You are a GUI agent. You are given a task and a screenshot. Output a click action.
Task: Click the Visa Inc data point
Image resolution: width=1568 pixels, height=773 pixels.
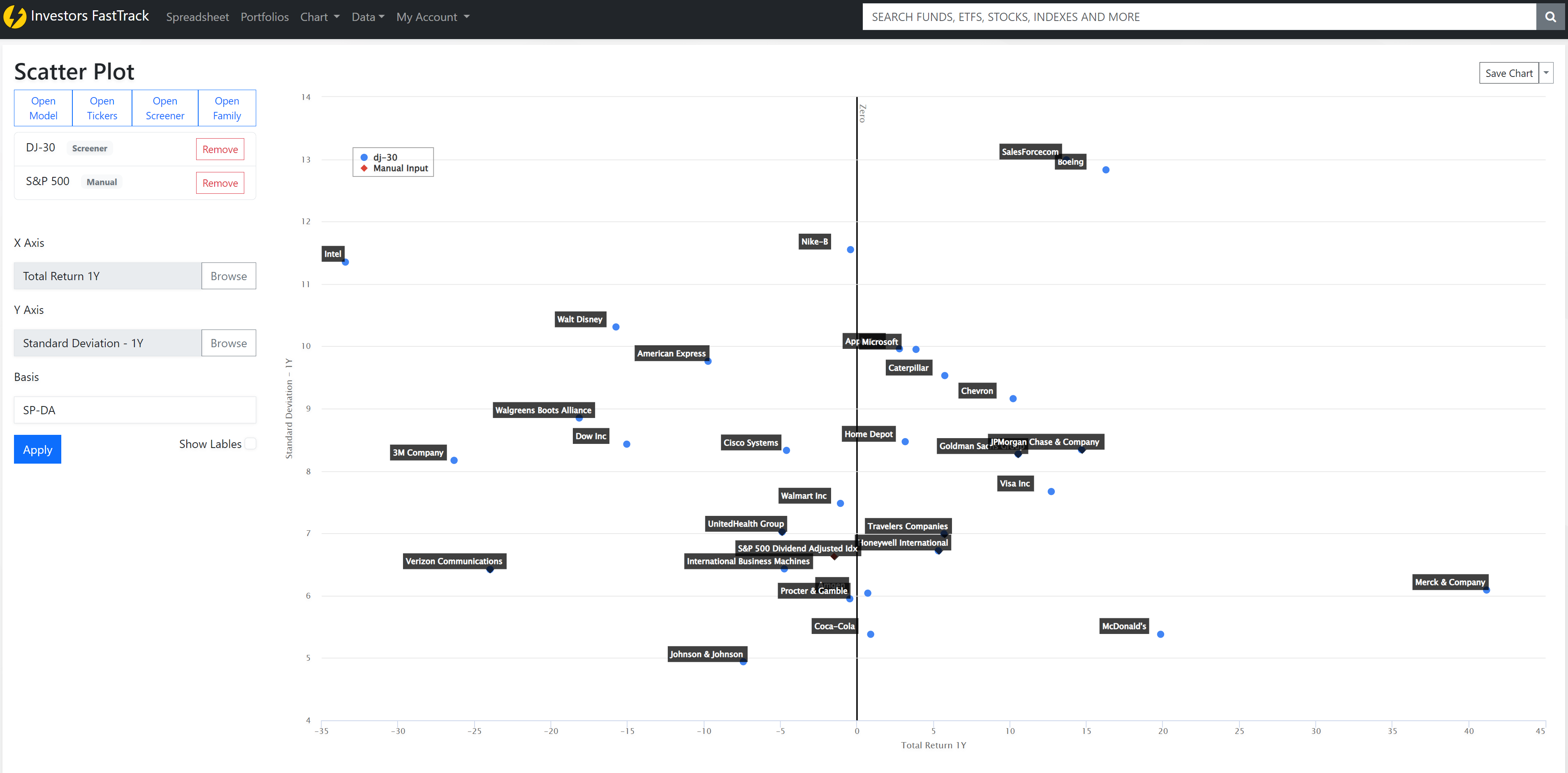[x=1051, y=492]
